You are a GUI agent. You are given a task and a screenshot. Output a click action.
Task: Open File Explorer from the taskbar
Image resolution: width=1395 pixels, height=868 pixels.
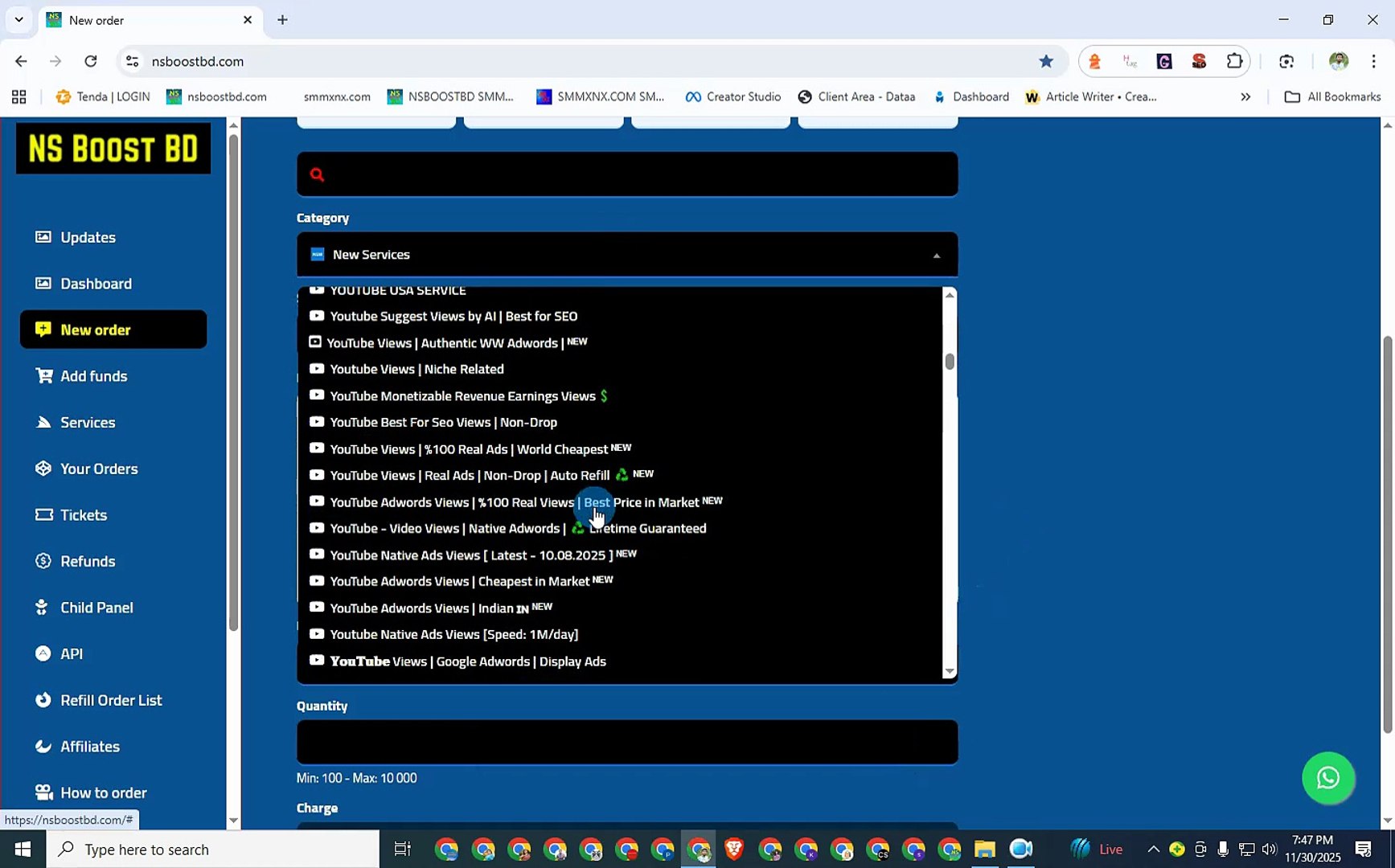(x=985, y=849)
